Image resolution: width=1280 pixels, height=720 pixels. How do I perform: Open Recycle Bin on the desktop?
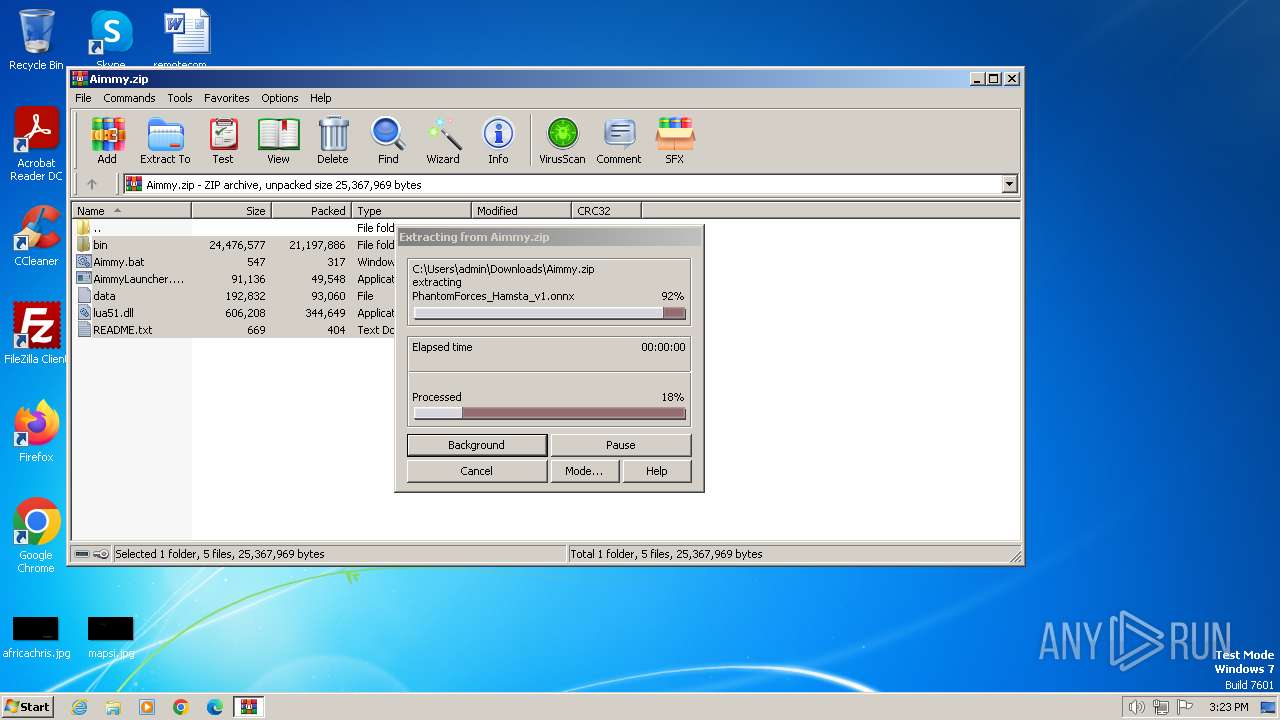click(x=36, y=40)
